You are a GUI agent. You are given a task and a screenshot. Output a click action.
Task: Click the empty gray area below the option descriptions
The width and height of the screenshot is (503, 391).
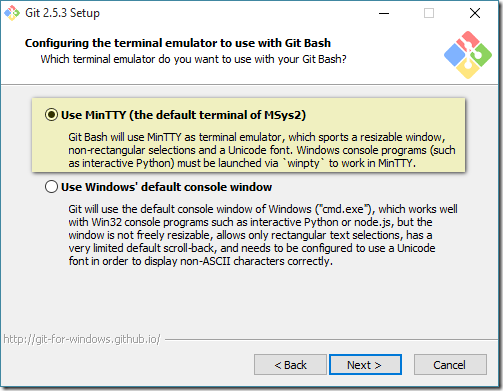[x=250, y=300]
